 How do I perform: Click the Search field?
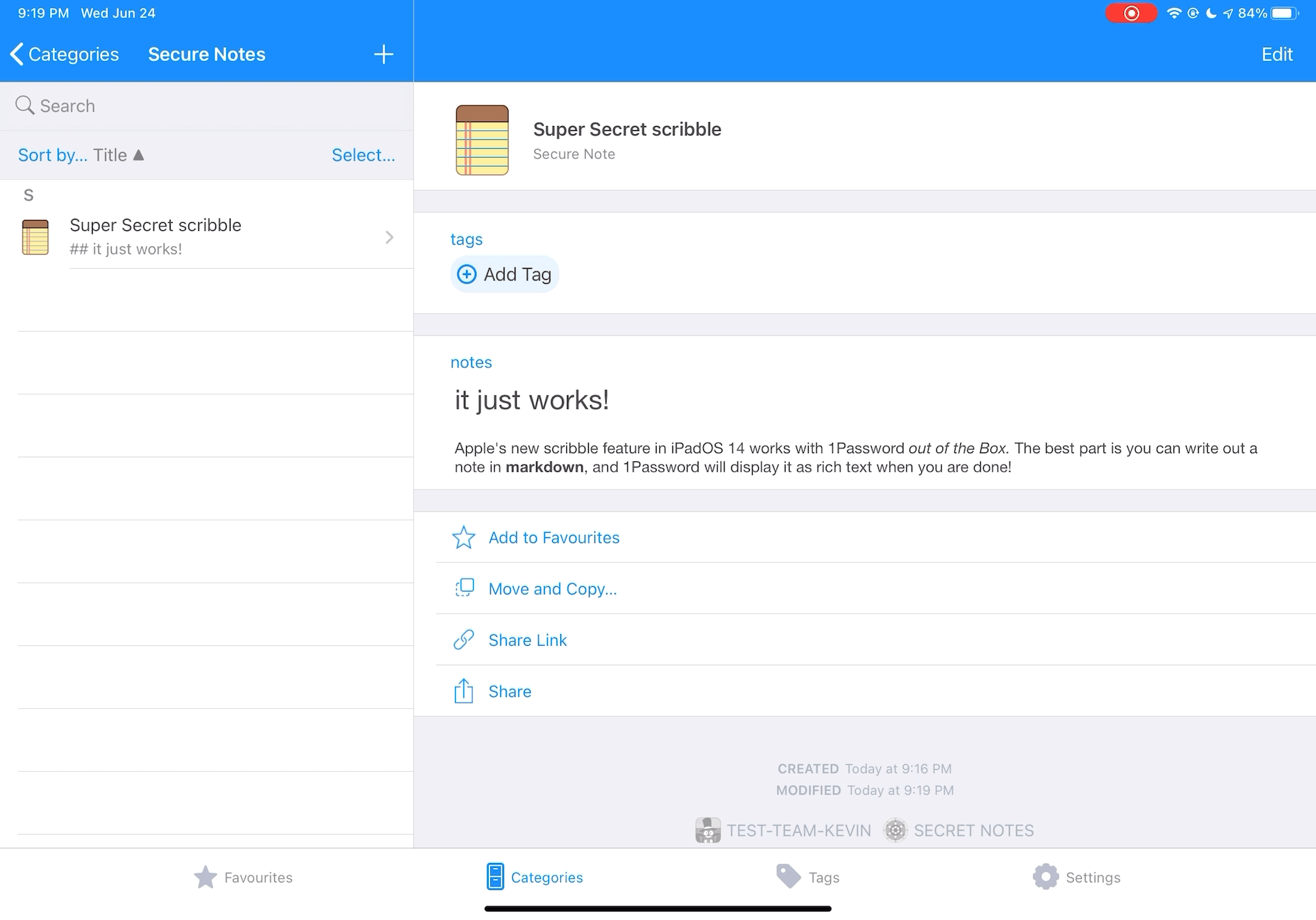tap(206, 106)
